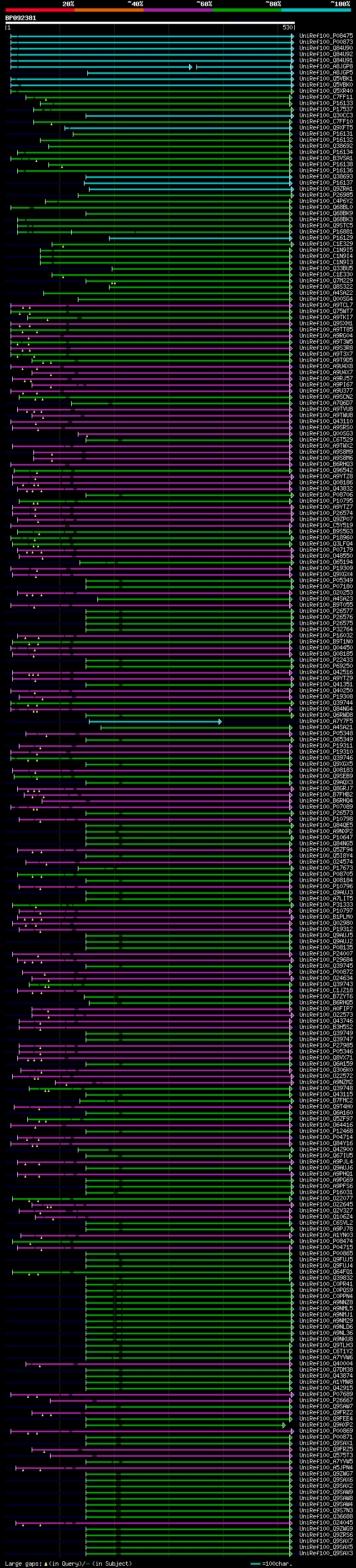Select the query name BP092381
The width and height of the screenshot is (356, 1568).
coord(21,18)
